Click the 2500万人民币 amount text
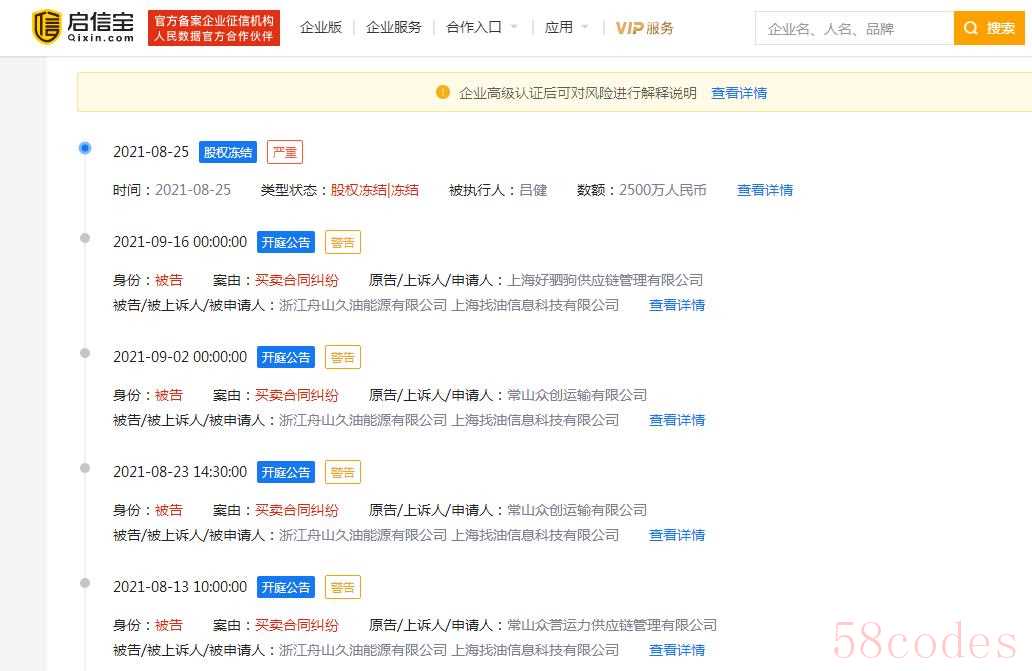This screenshot has width=1032, height=671. (662, 190)
